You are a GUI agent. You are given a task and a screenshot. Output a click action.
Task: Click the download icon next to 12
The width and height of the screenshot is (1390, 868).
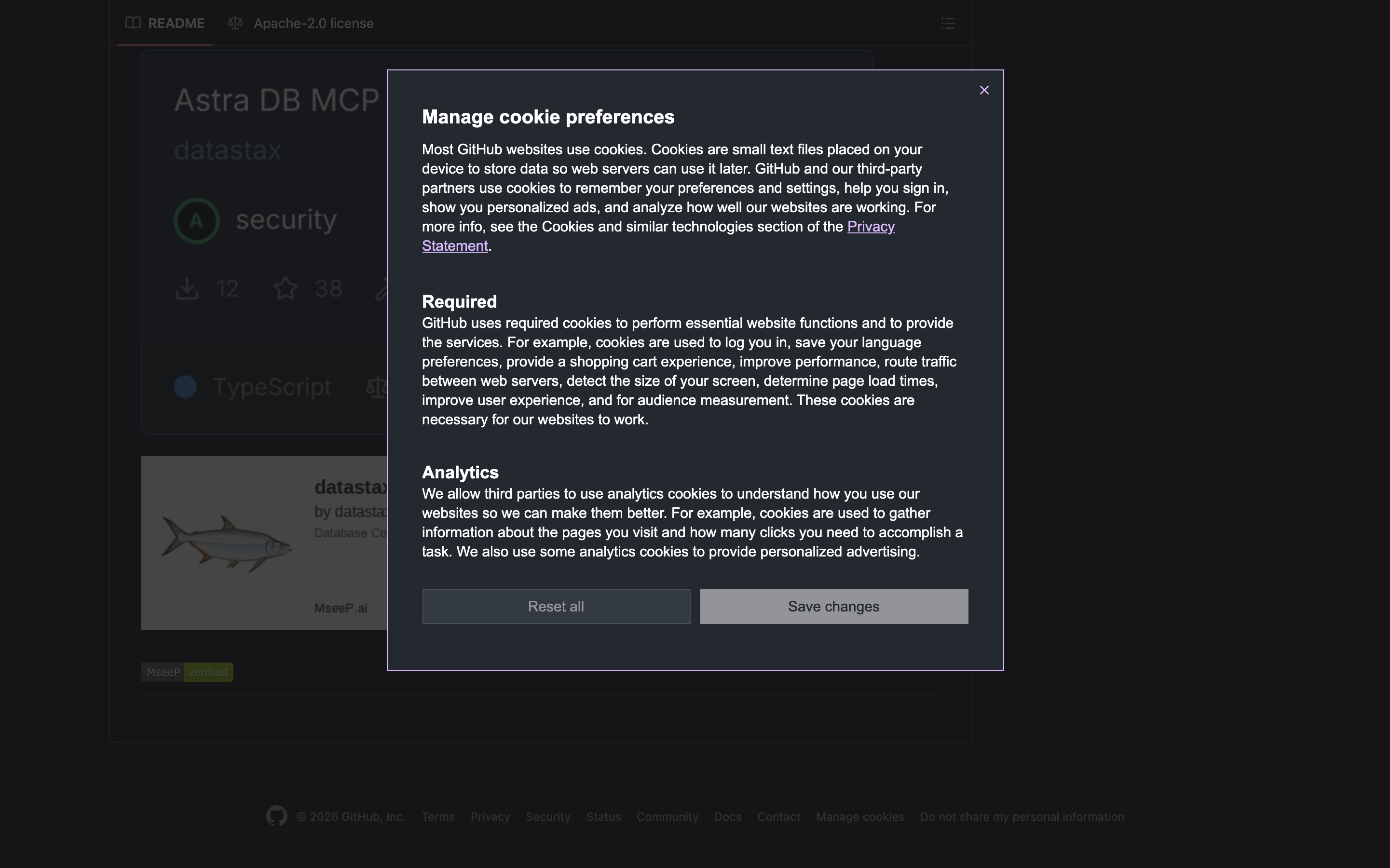click(x=187, y=288)
